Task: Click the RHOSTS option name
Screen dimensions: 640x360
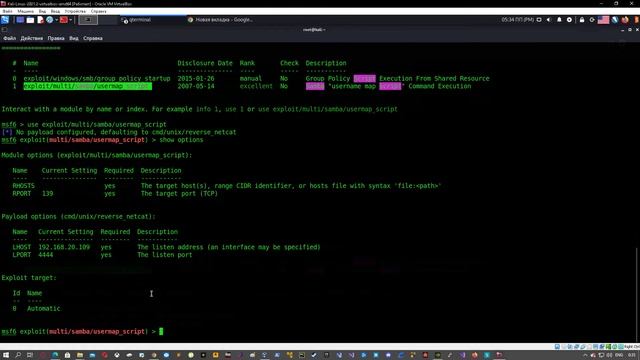Action: point(24,186)
